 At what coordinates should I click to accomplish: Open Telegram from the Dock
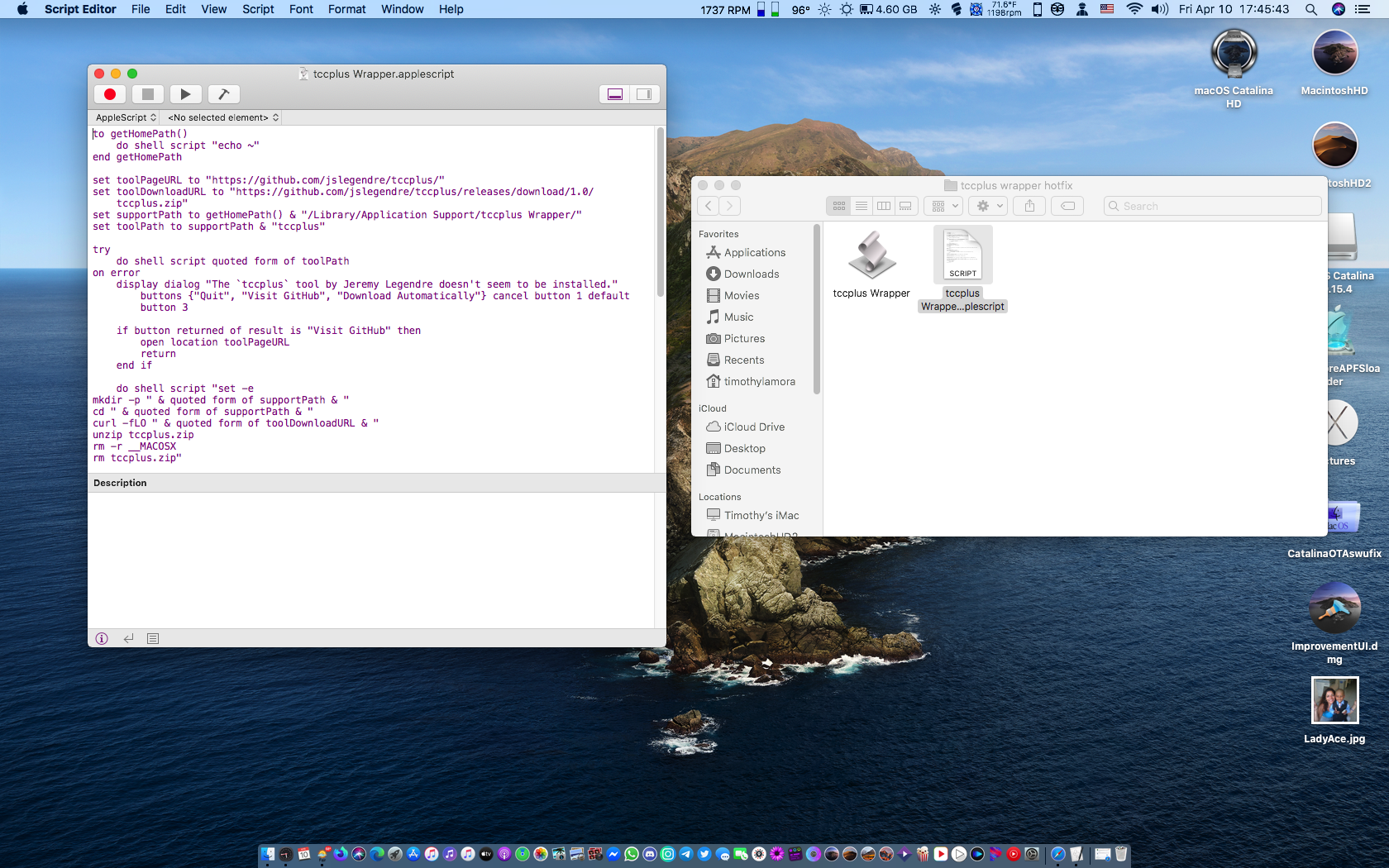coord(686,854)
